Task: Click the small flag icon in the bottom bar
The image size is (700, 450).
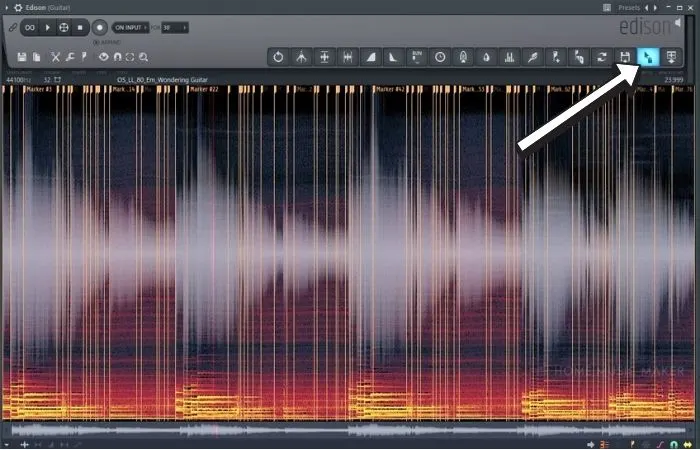Action: [x=633, y=445]
